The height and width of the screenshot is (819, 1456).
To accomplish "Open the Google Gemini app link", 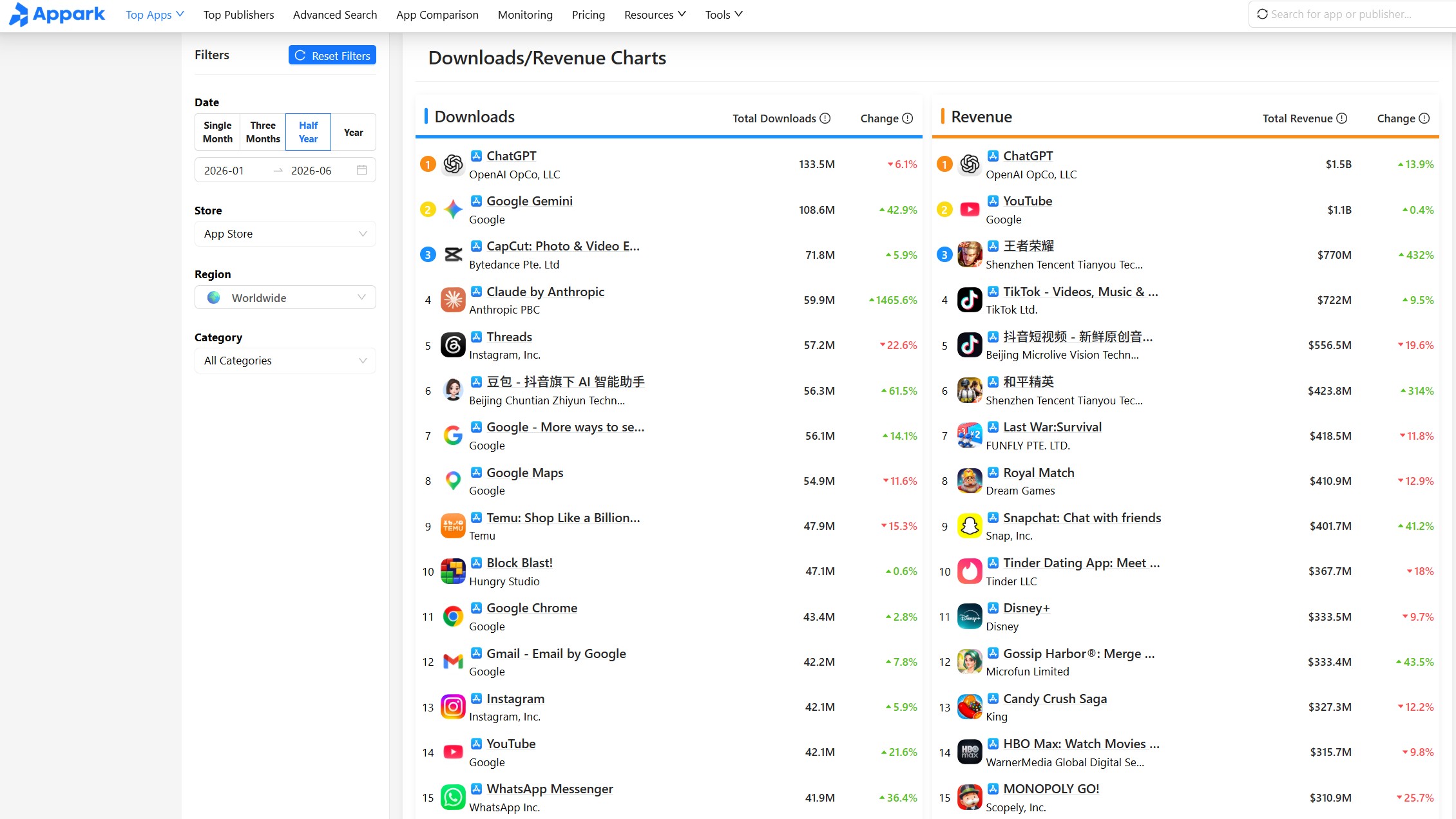I will (x=530, y=201).
